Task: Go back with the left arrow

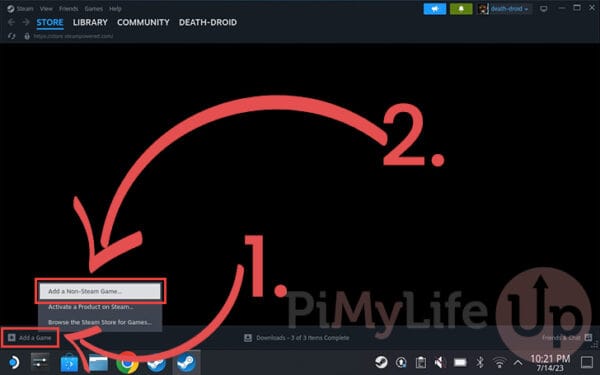Action: click(x=11, y=22)
